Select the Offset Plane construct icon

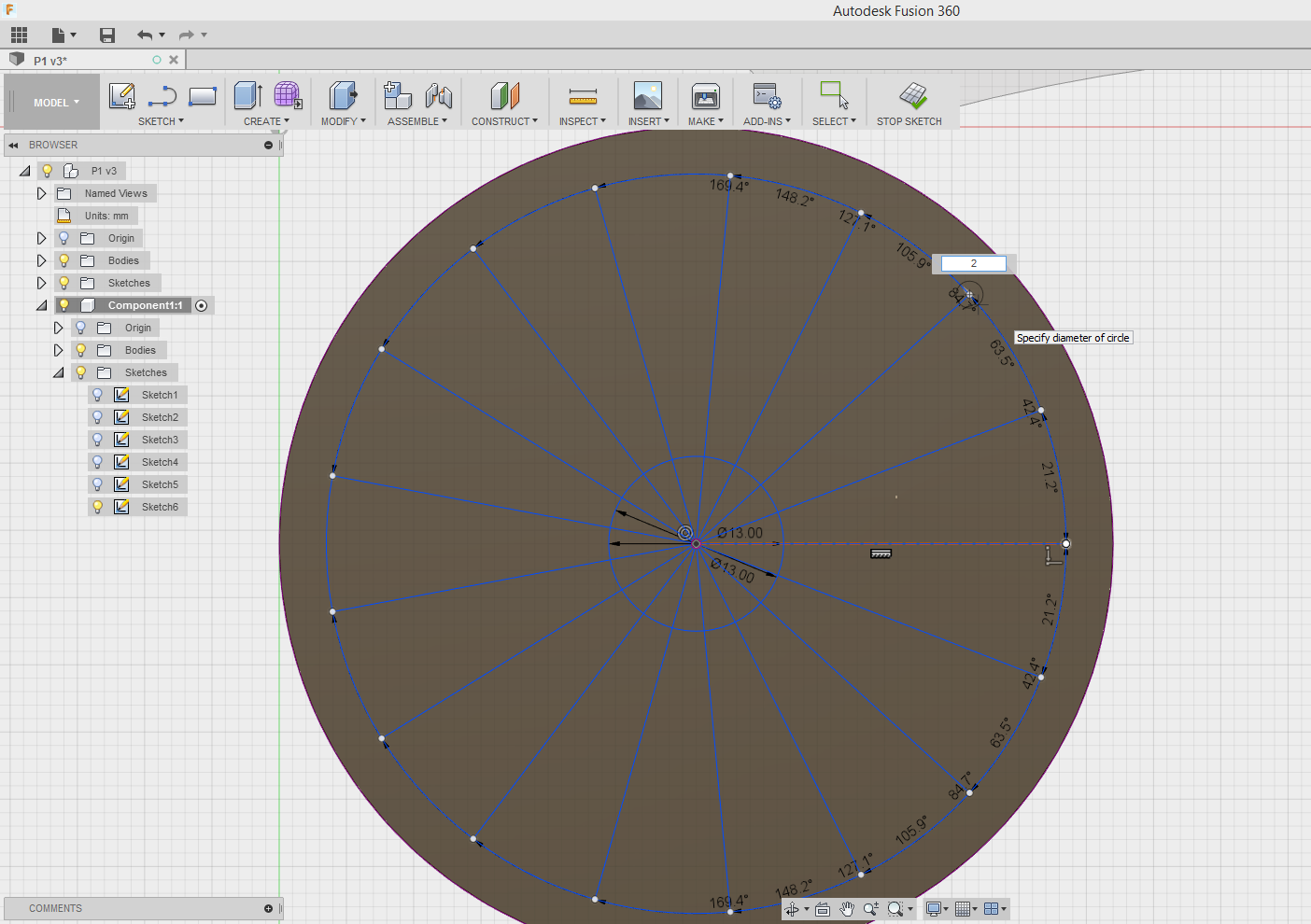coord(504,96)
